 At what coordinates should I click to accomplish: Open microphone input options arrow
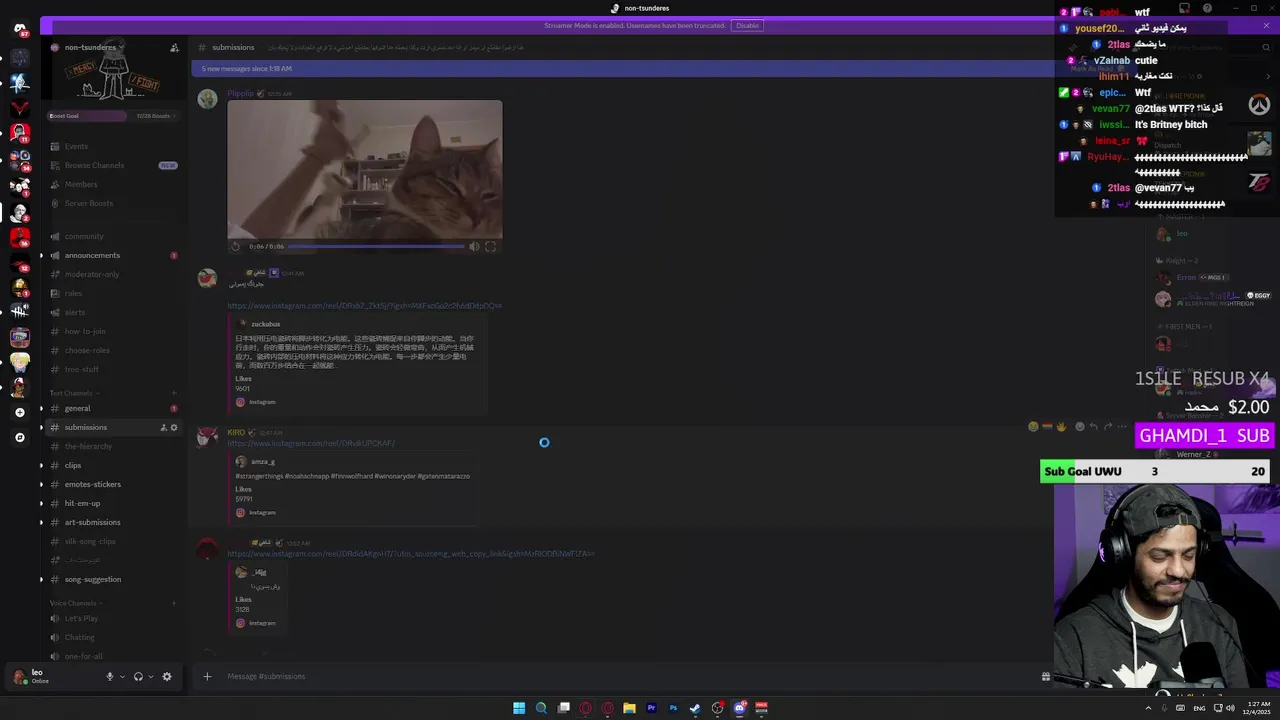(123, 676)
